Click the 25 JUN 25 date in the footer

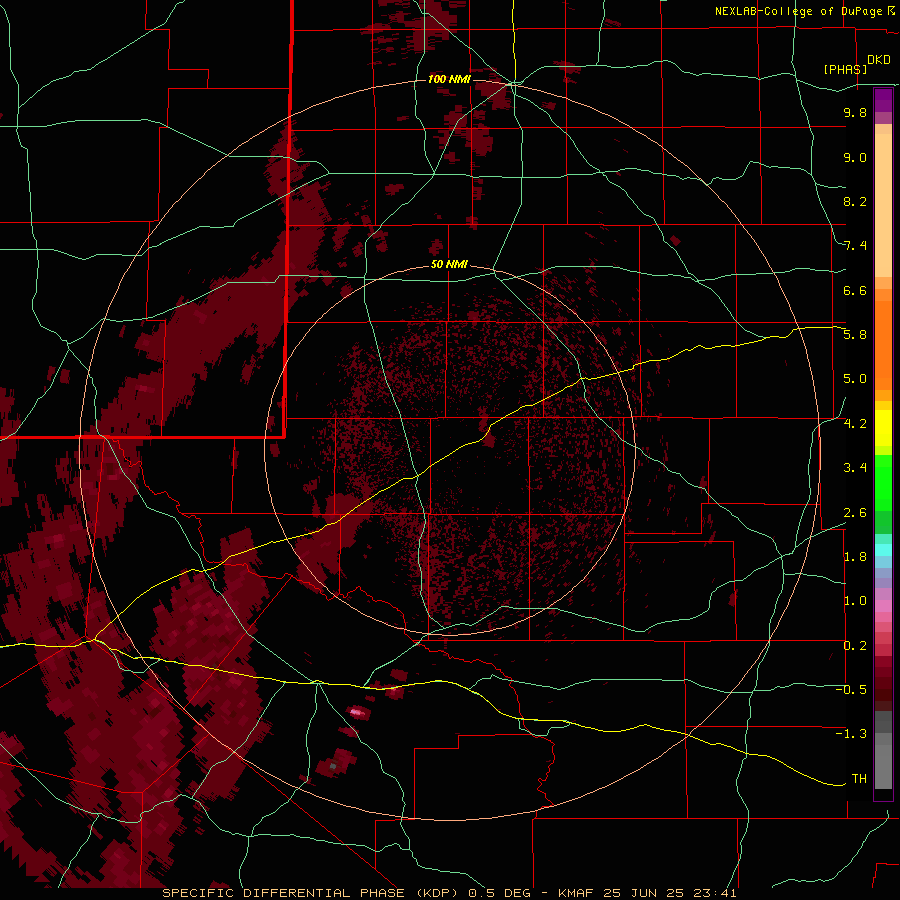pyautogui.click(x=641, y=893)
